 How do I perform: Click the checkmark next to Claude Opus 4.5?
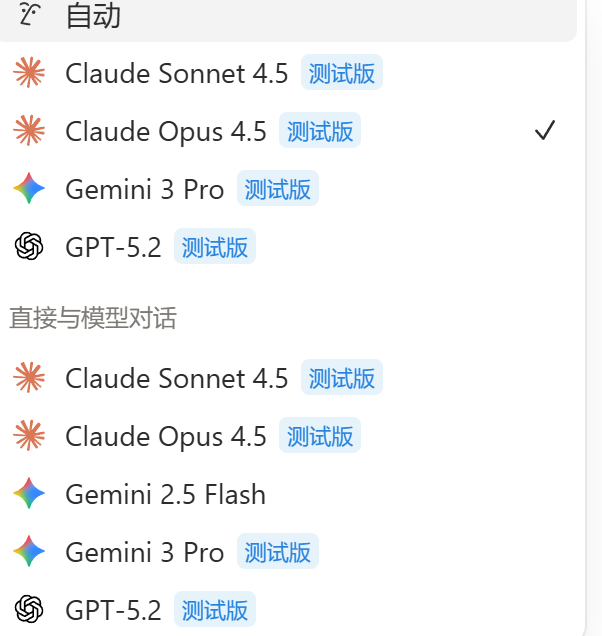coord(544,131)
